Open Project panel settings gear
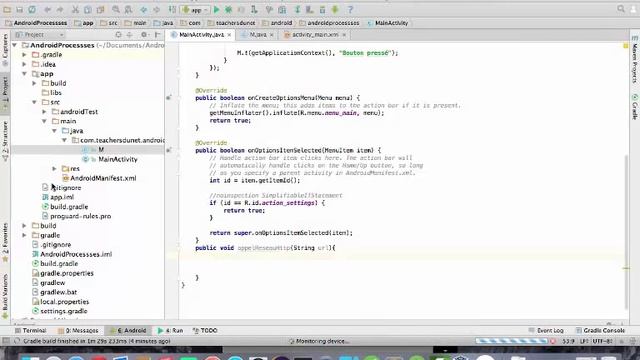The image size is (640, 360). (x=144, y=35)
